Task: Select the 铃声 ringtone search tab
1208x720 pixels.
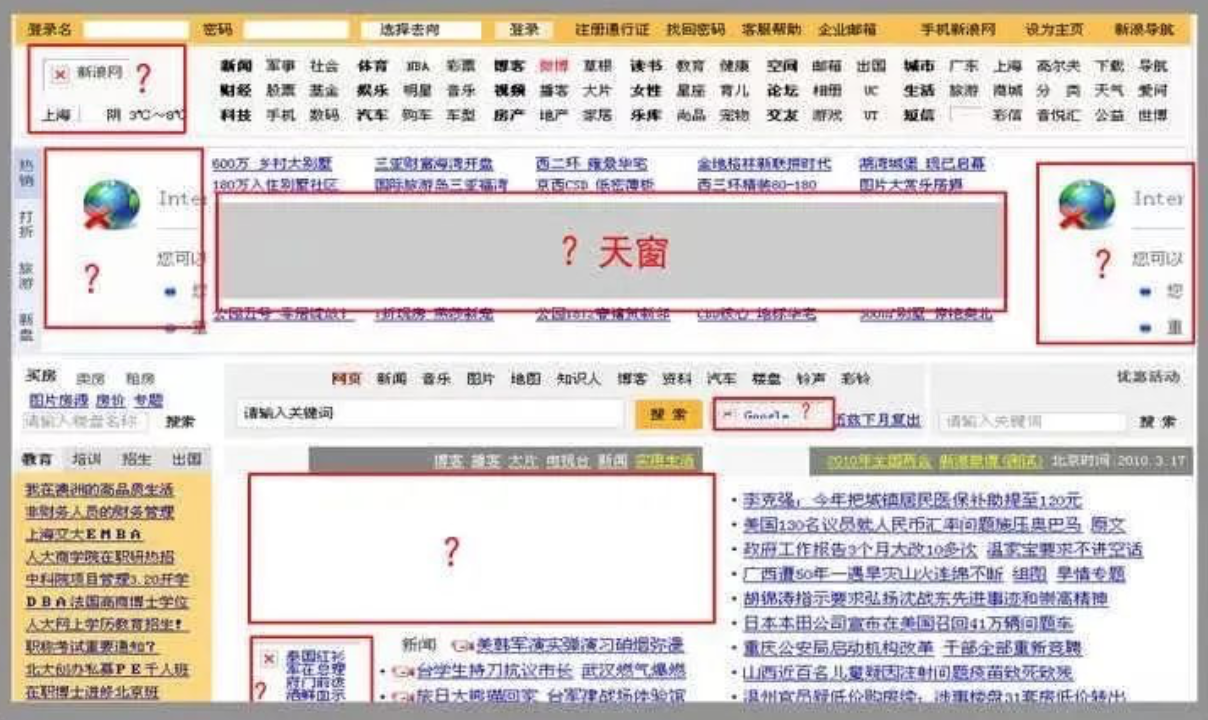Action: 811,379
